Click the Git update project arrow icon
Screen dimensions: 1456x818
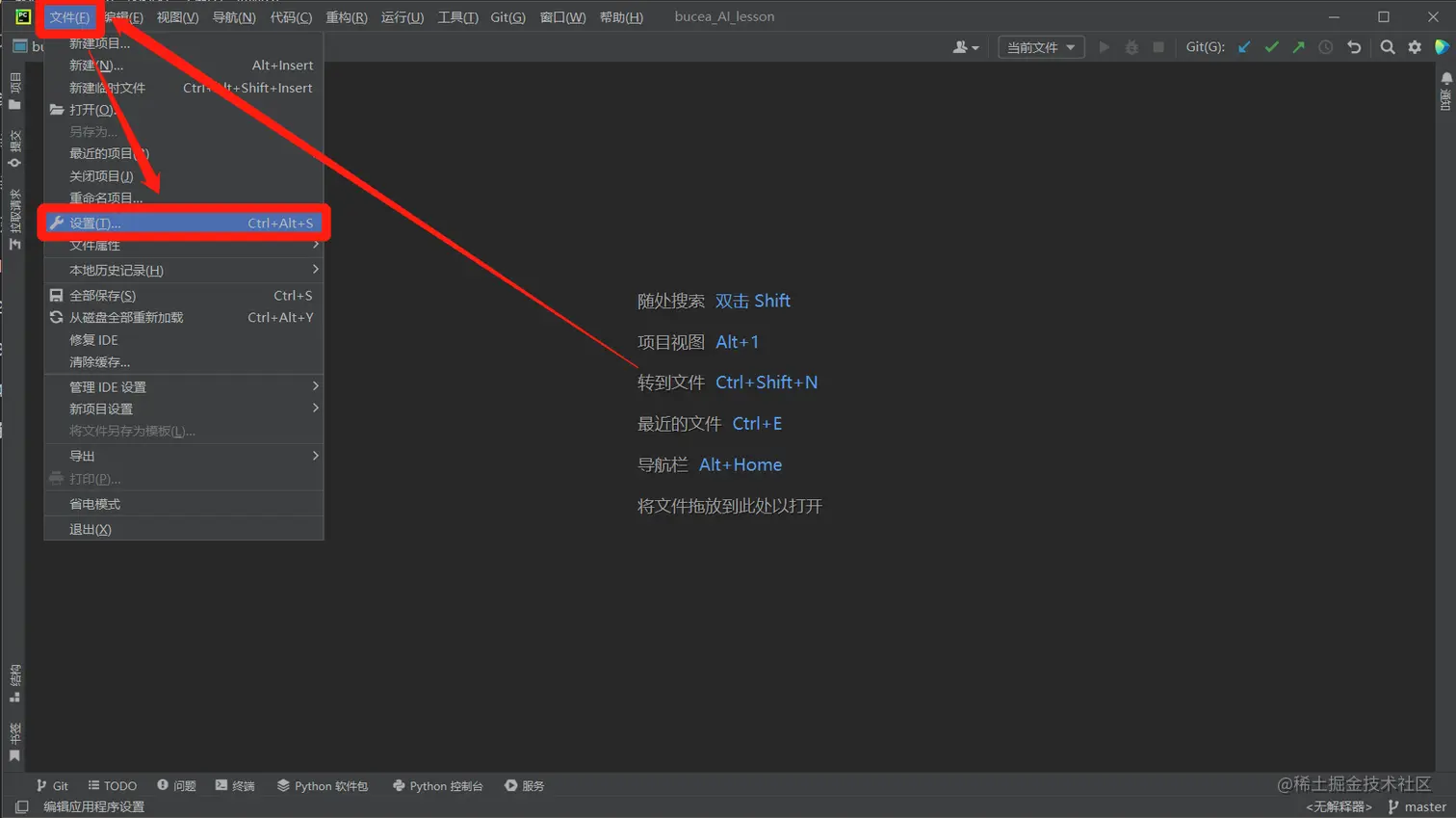(x=1244, y=46)
